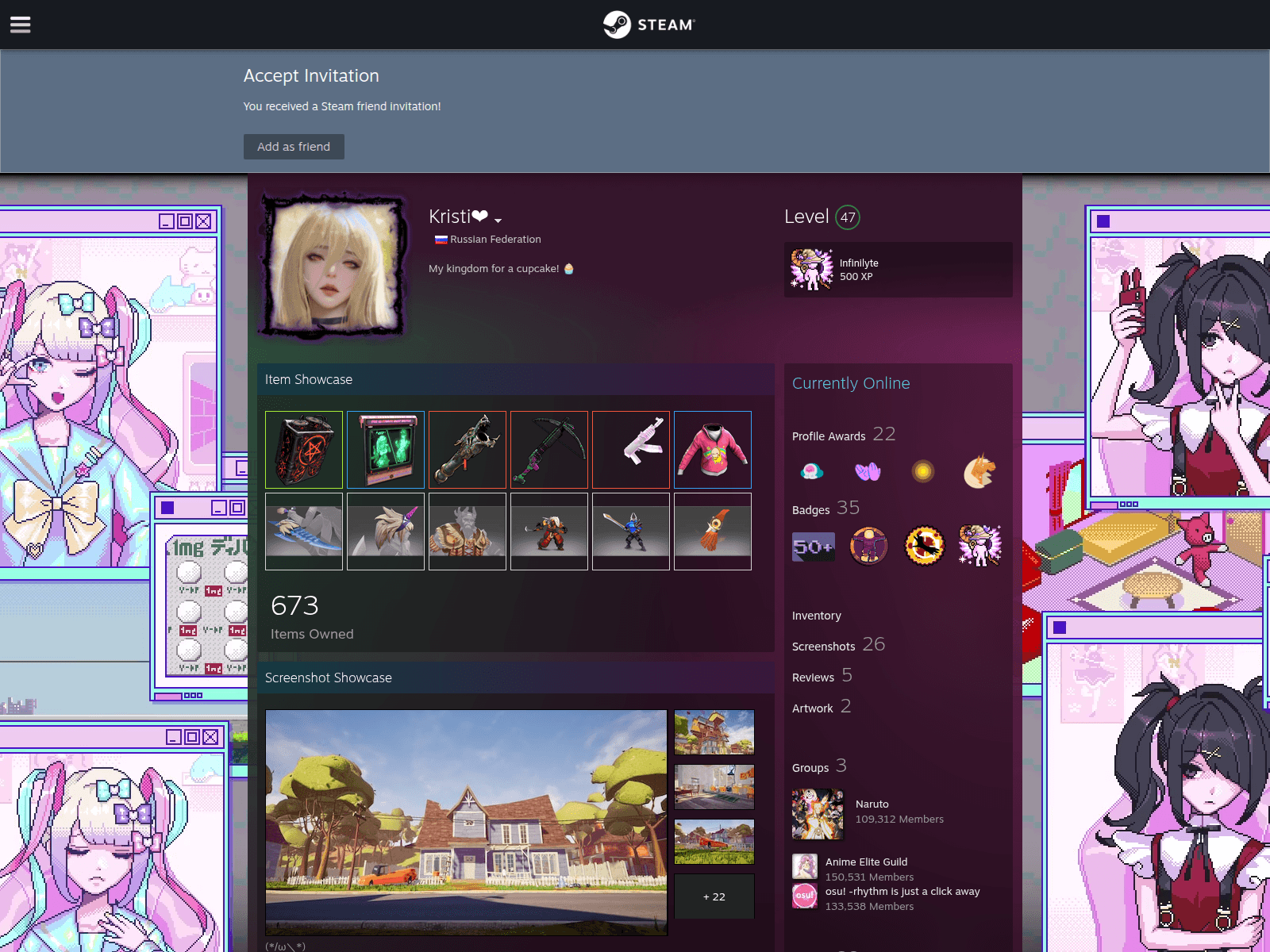Click the purple hands award icon
1270x952 pixels.
(868, 471)
